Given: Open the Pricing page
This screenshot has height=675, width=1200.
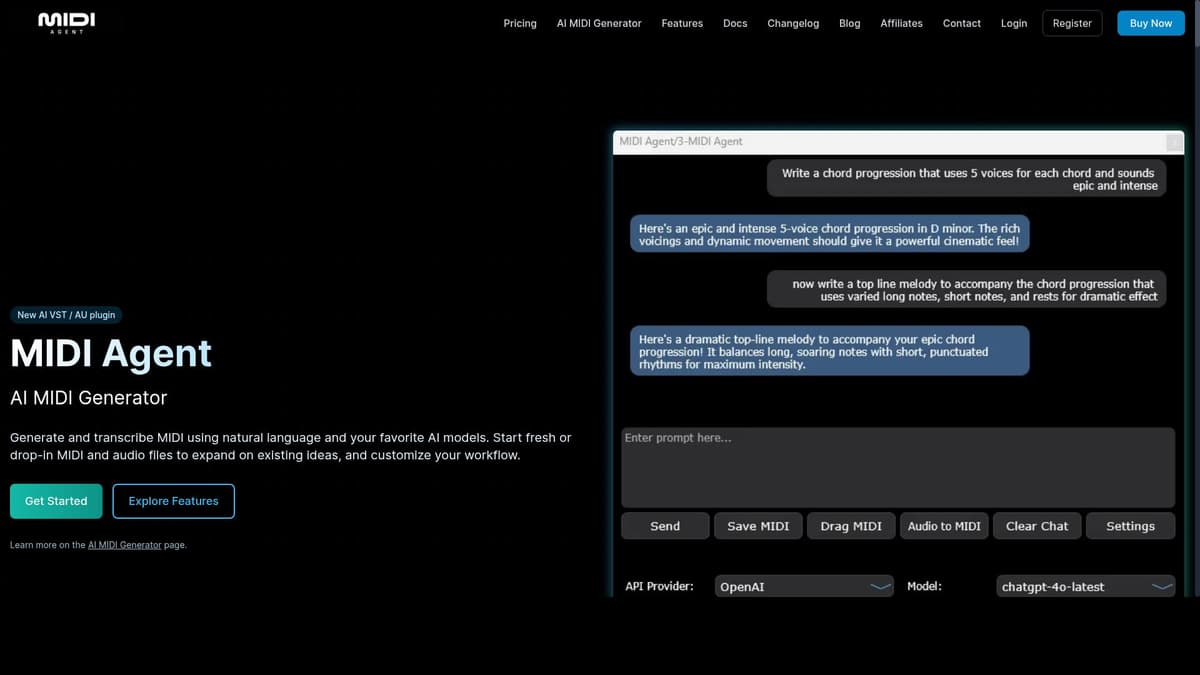Looking at the screenshot, I should (x=520, y=23).
